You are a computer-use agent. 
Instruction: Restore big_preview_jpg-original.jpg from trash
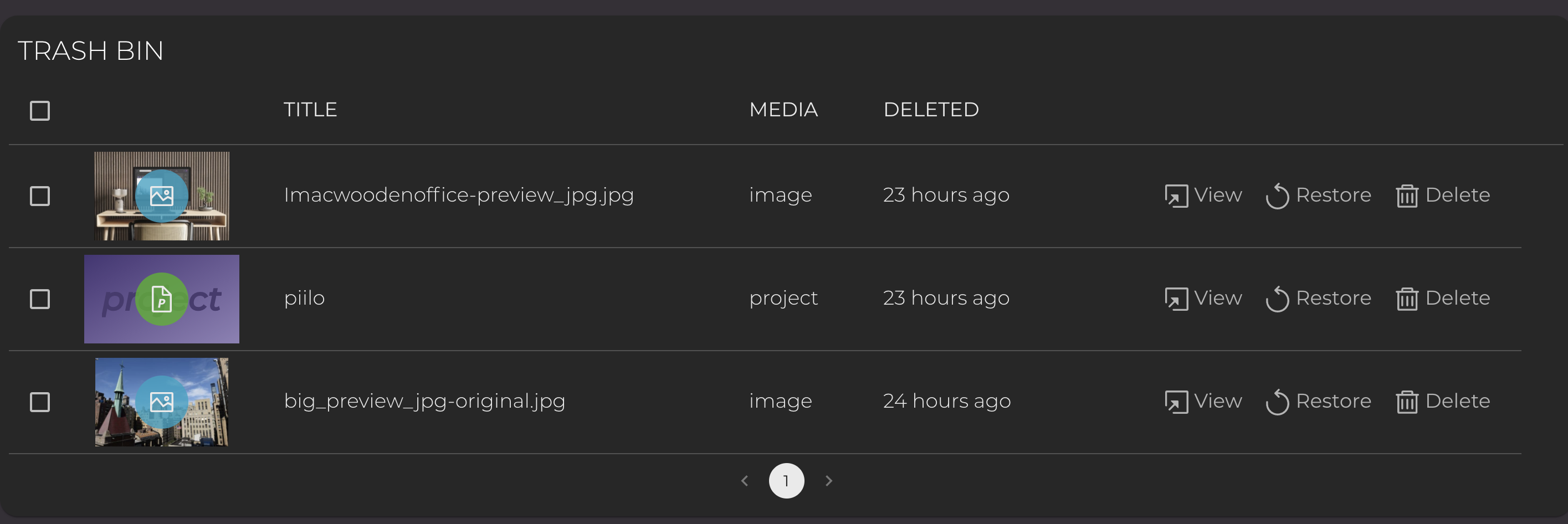click(x=1277, y=402)
